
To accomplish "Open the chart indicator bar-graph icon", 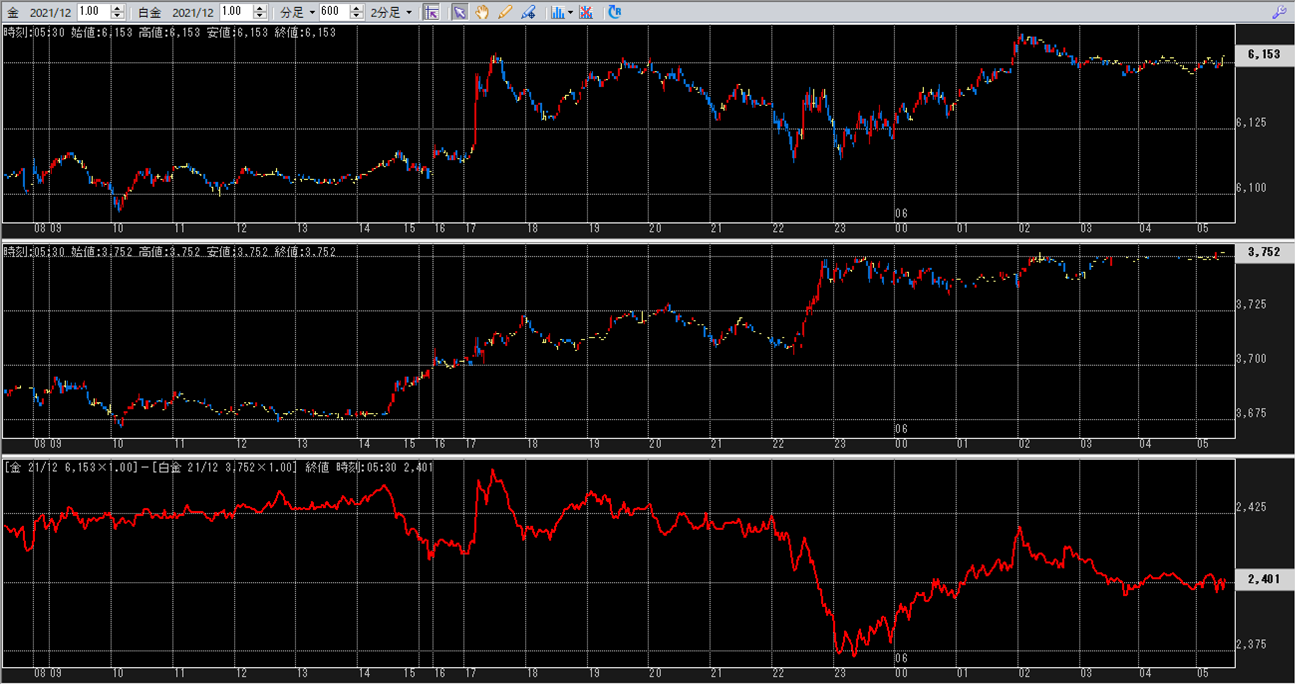I will (x=556, y=12).
